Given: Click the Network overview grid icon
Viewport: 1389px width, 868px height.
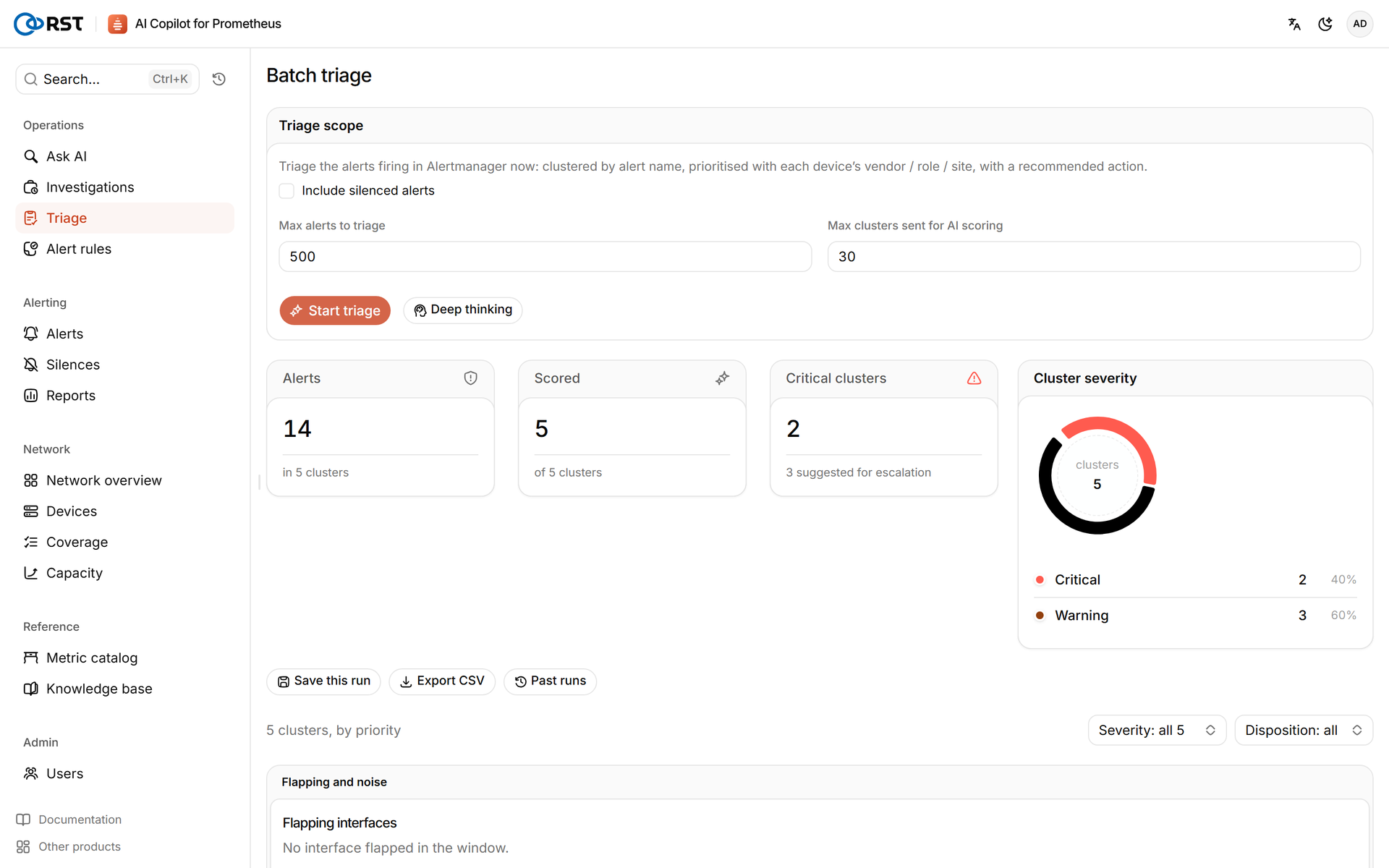Looking at the screenshot, I should pyautogui.click(x=30, y=480).
